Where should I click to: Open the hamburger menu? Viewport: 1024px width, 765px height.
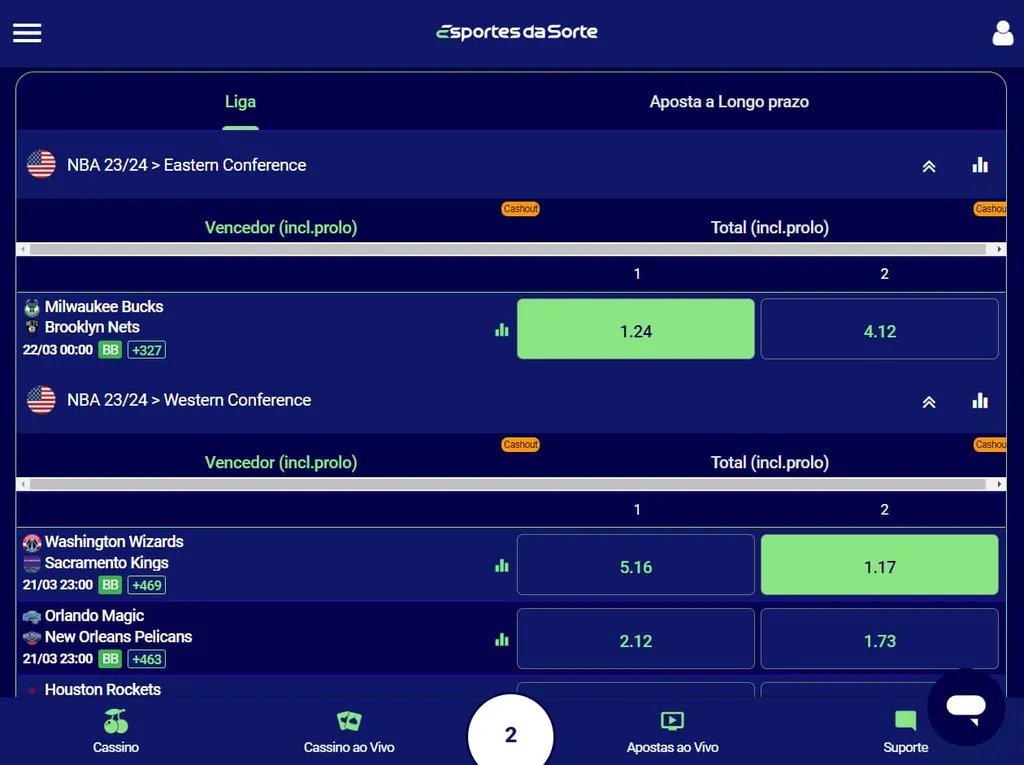click(27, 33)
